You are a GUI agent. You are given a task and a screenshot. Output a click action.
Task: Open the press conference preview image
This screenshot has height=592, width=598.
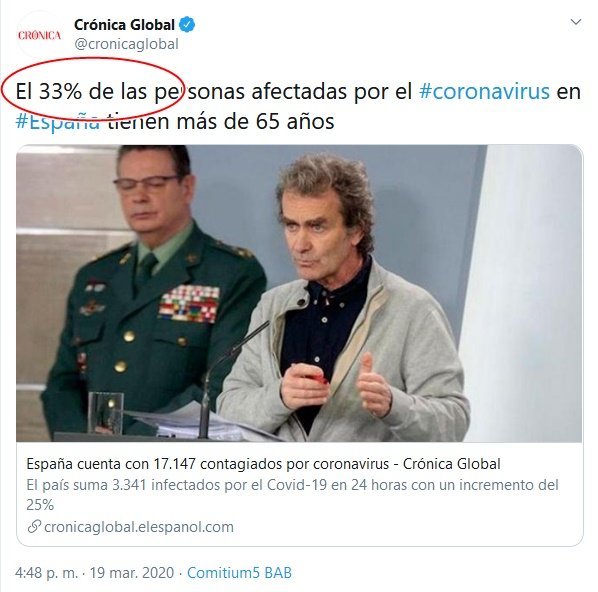click(299, 293)
